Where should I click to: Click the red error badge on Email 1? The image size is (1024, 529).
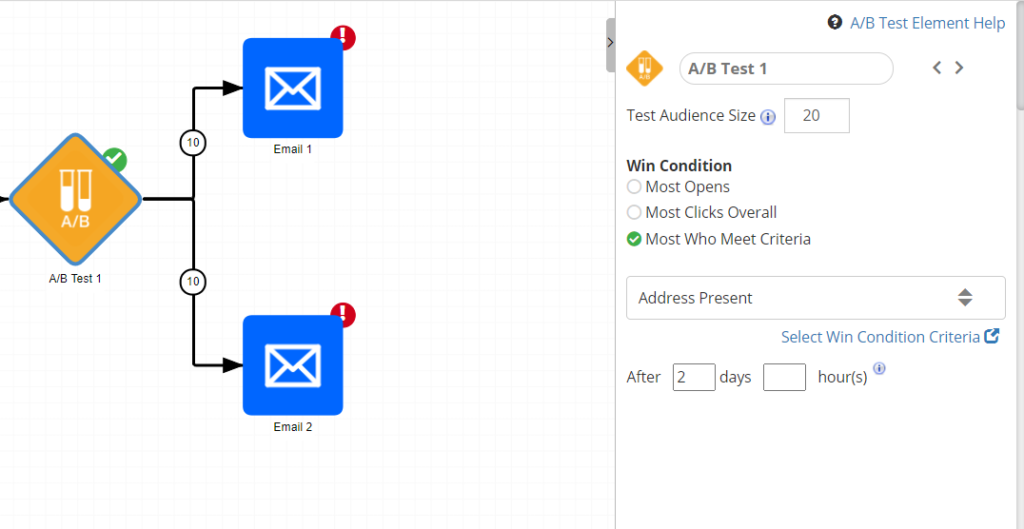[343, 38]
